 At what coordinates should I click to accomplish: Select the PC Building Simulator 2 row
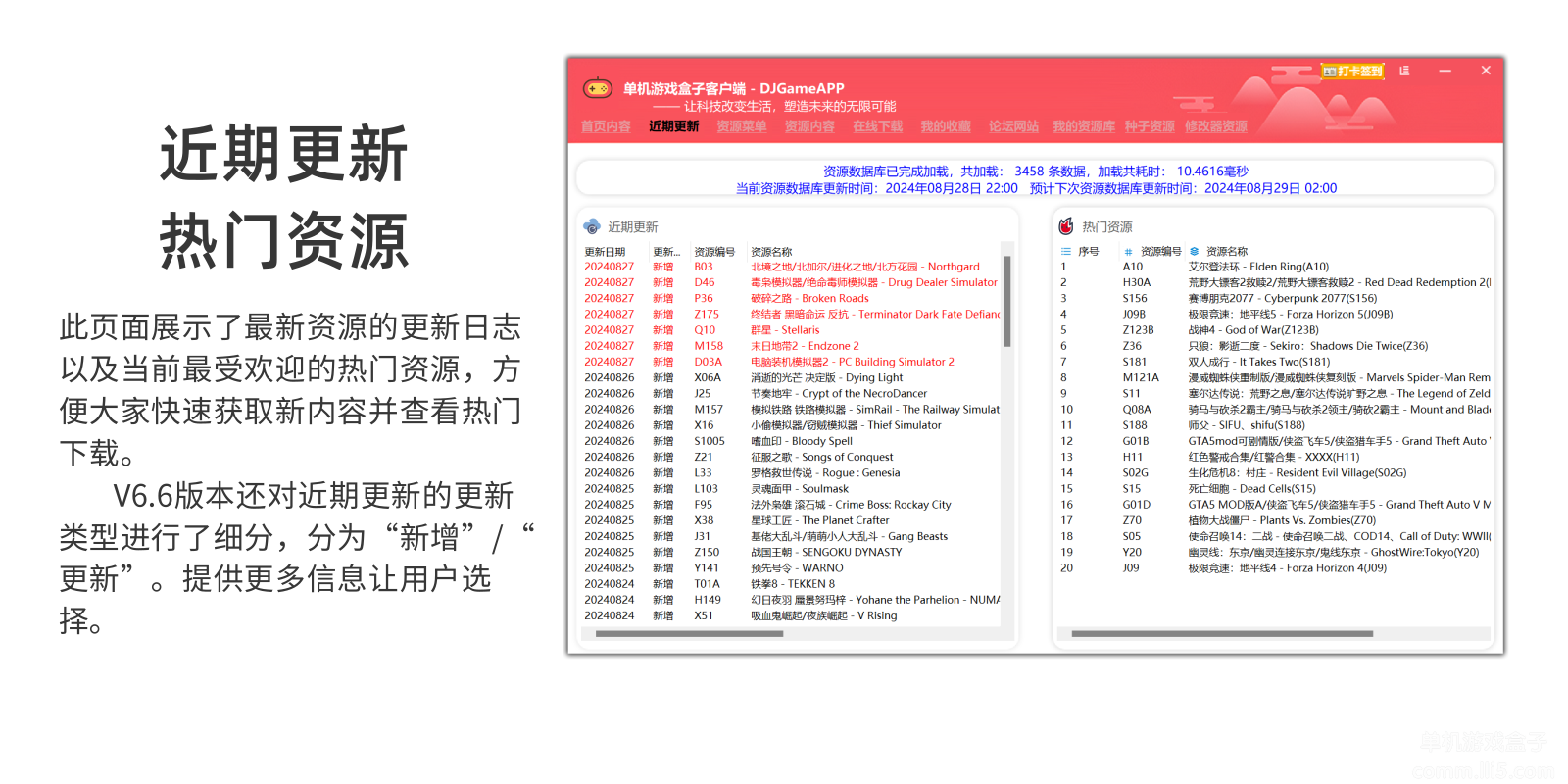click(x=792, y=362)
